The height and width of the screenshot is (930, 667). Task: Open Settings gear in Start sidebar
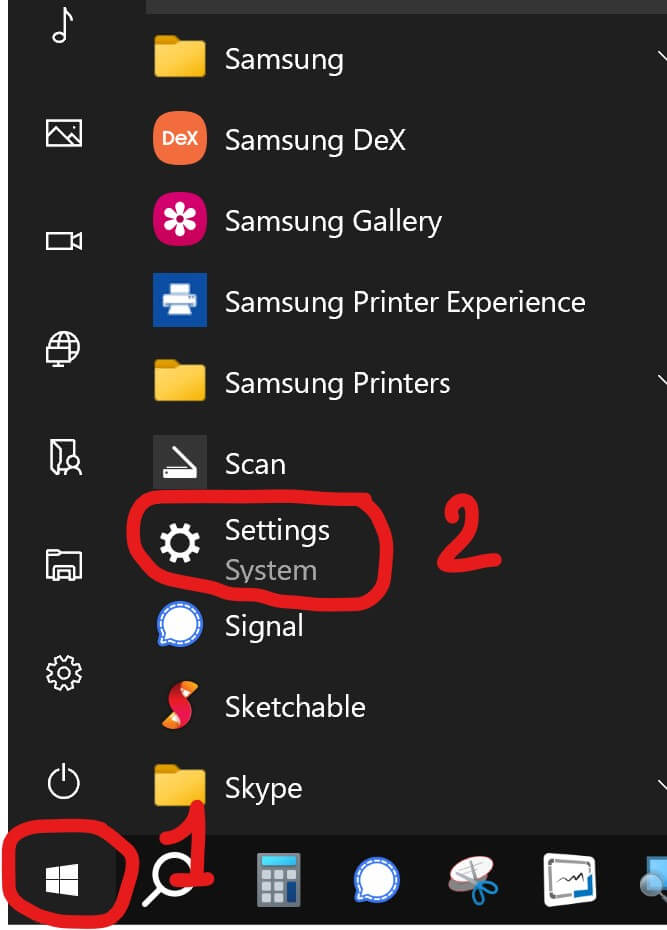pyautogui.click(x=63, y=673)
